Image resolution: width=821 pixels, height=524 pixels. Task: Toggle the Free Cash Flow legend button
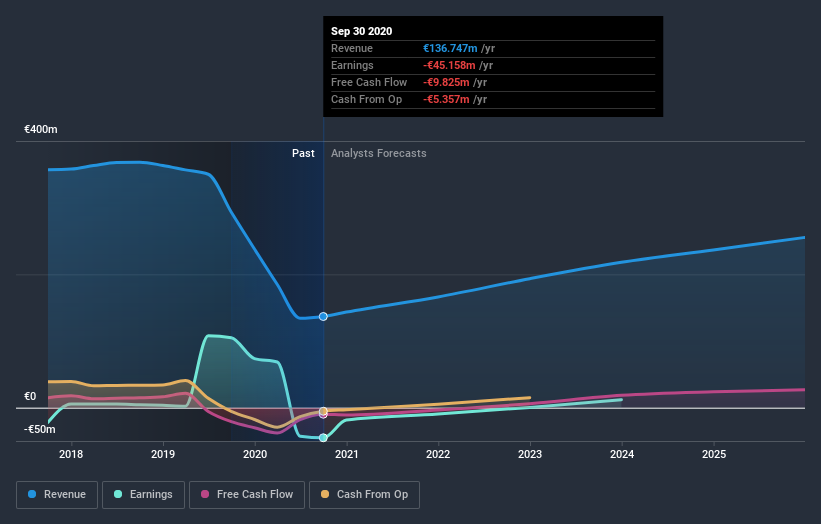click(x=247, y=495)
